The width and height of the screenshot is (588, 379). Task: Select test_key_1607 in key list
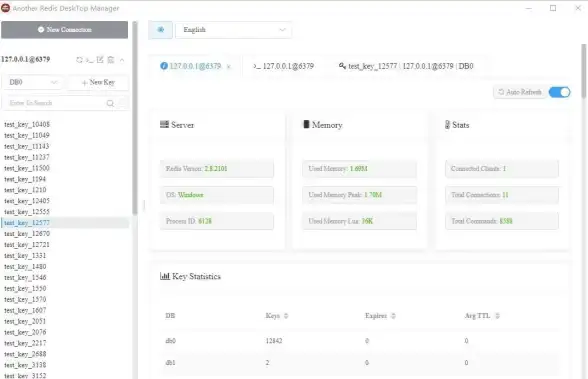(25, 310)
